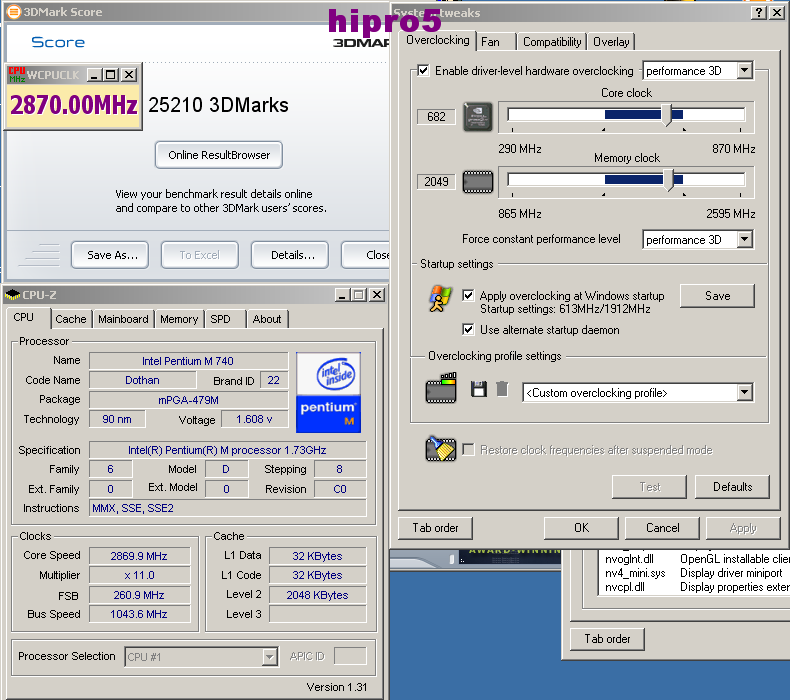The height and width of the screenshot is (700, 790).
Task: Open the About tab in CPU-Z
Action: pos(267,319)
